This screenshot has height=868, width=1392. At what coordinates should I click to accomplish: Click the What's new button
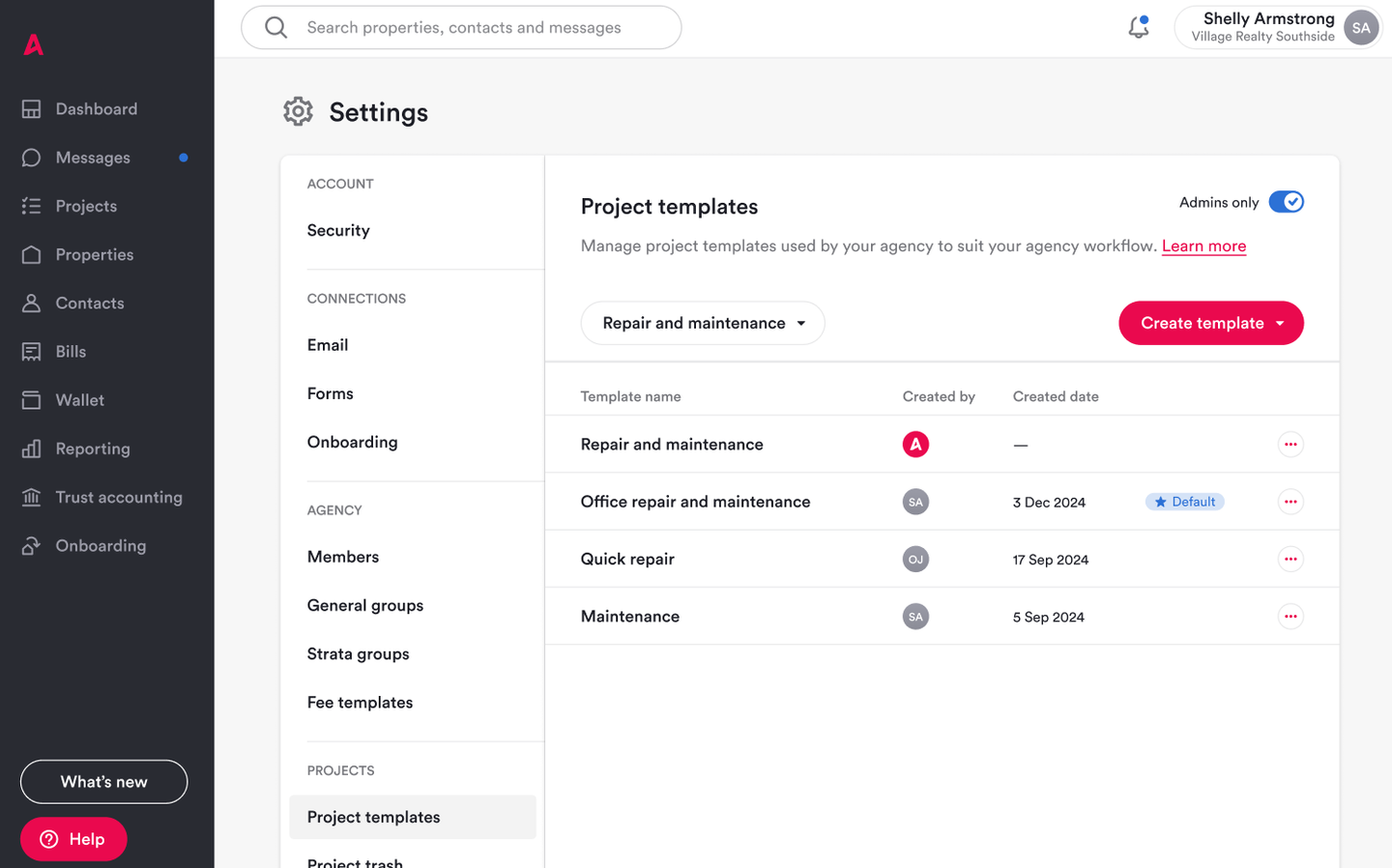click(103, 782)
